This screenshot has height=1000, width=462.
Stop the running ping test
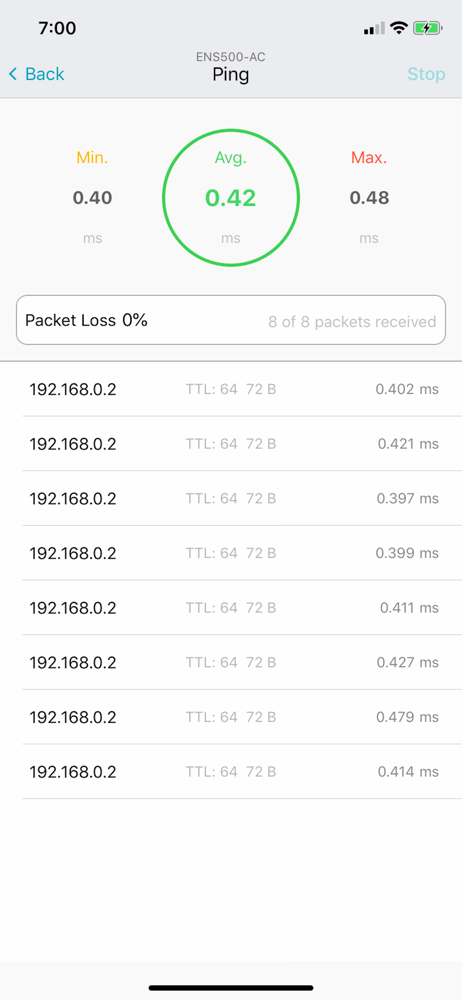click(426, 74)
